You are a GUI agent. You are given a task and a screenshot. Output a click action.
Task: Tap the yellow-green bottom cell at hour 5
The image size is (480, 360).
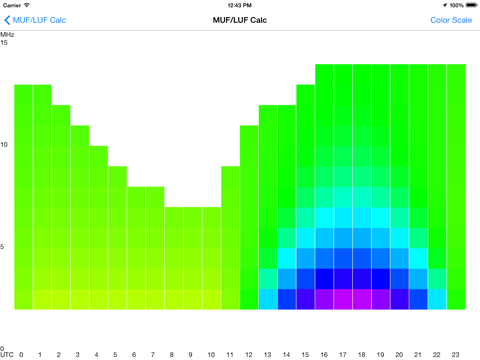coord(117,299)
